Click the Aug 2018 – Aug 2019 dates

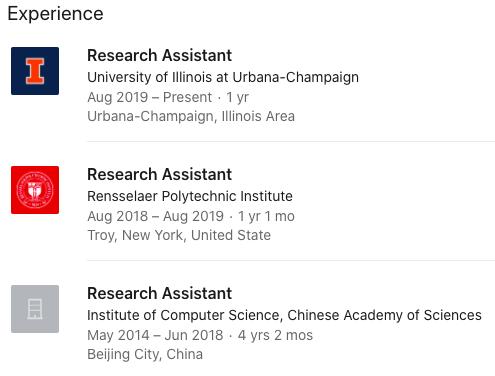pyautogui.click(x=155, y=216)
